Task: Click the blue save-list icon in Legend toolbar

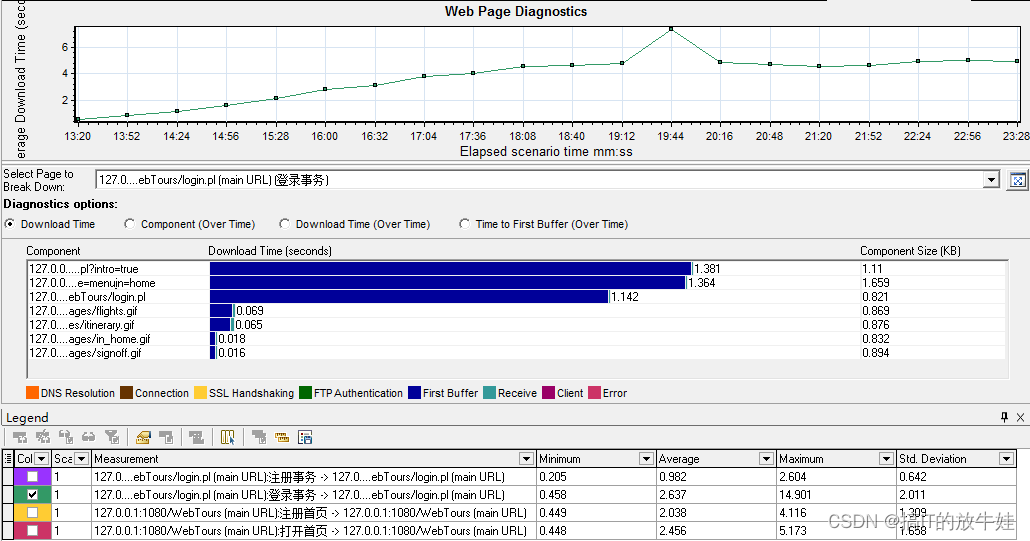Action: (305, 437)
